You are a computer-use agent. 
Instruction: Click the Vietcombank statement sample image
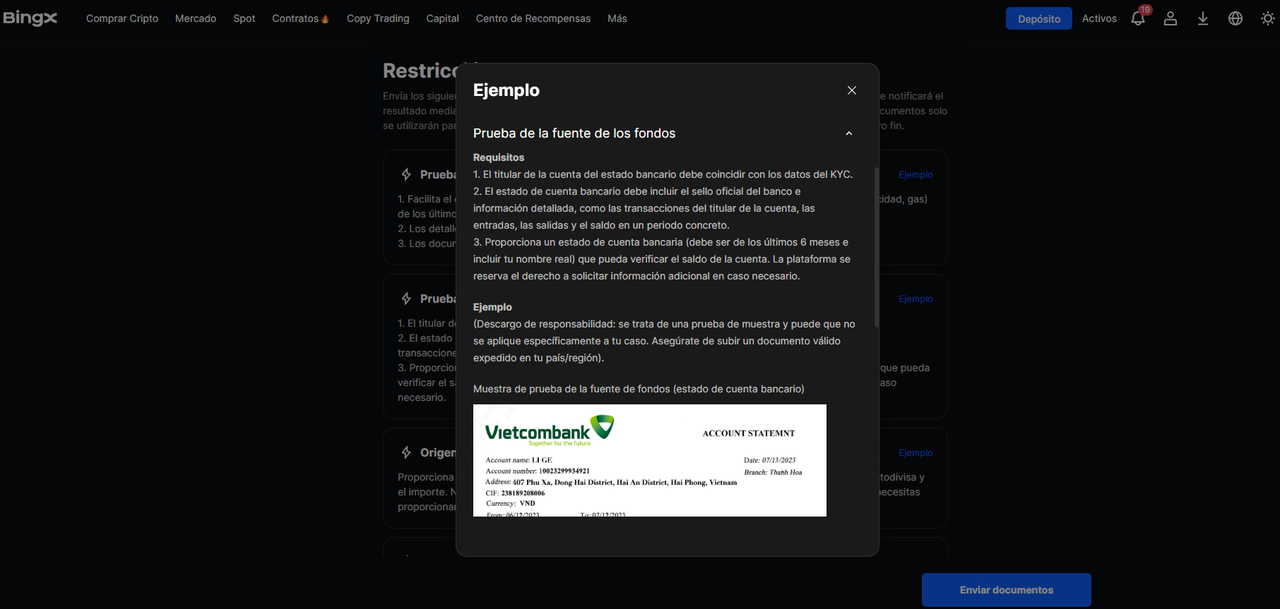tap(649, 460)
